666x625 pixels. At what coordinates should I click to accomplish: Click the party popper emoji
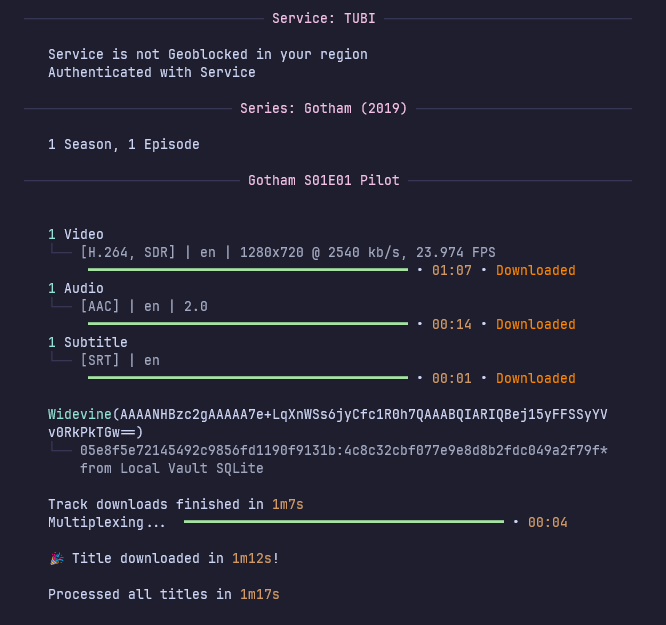[55, 558]
